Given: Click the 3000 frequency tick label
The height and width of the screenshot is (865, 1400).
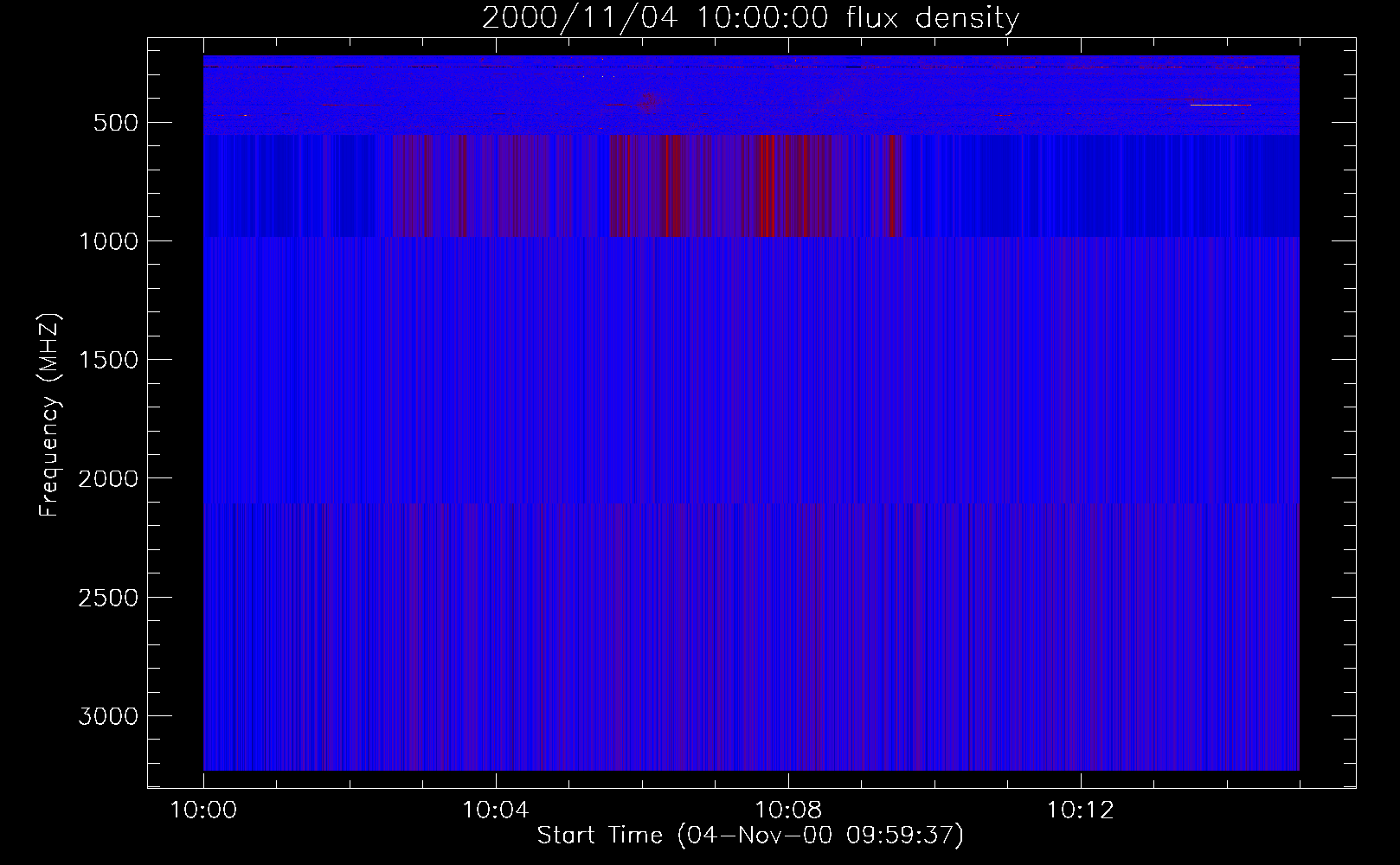Looking at the screenshot, I should tap(108, 716).
